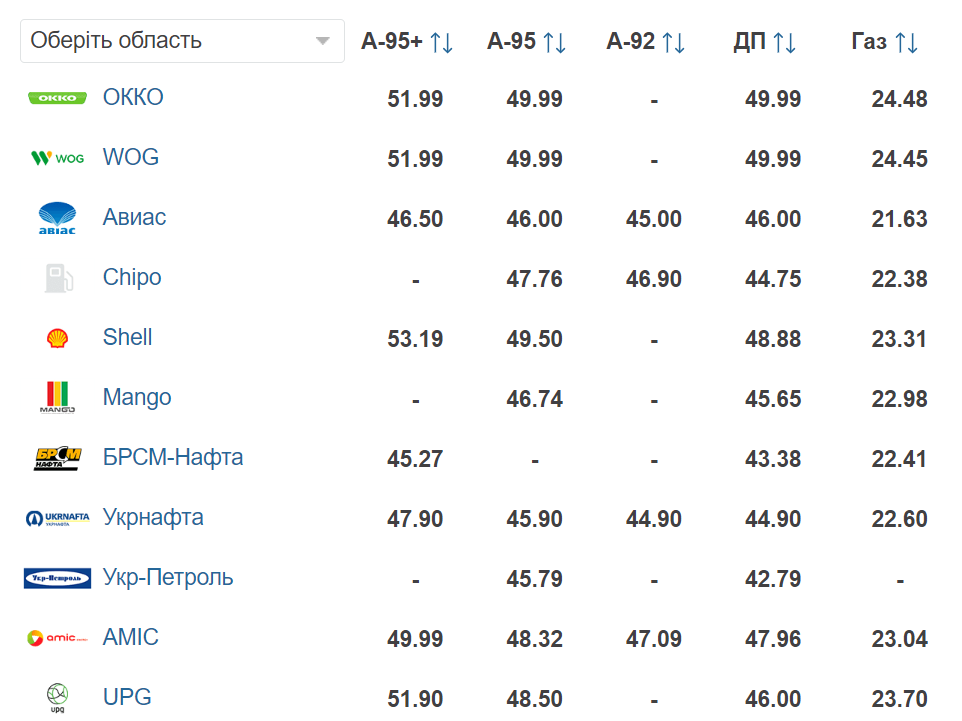Click the Shell logo icon

click(57, 338)
